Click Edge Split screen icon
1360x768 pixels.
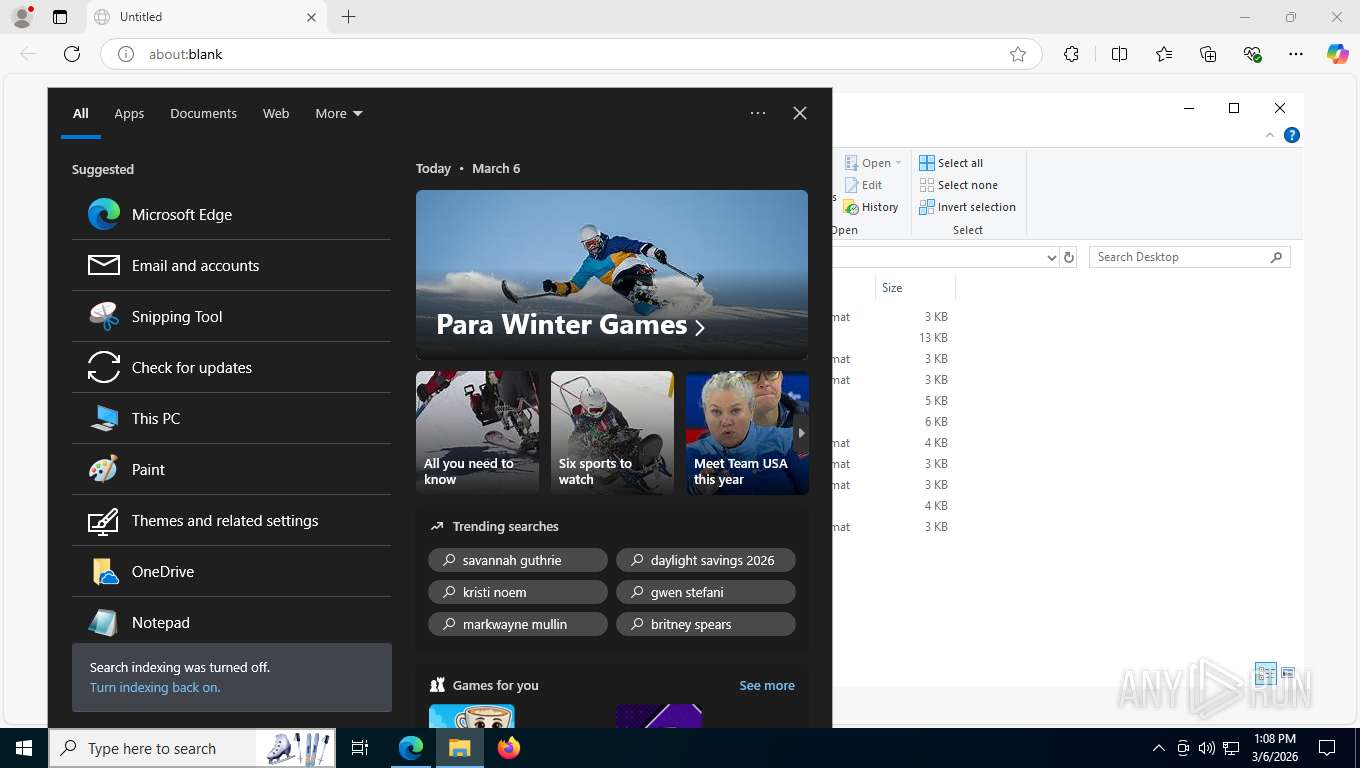tap(1119, 54)
